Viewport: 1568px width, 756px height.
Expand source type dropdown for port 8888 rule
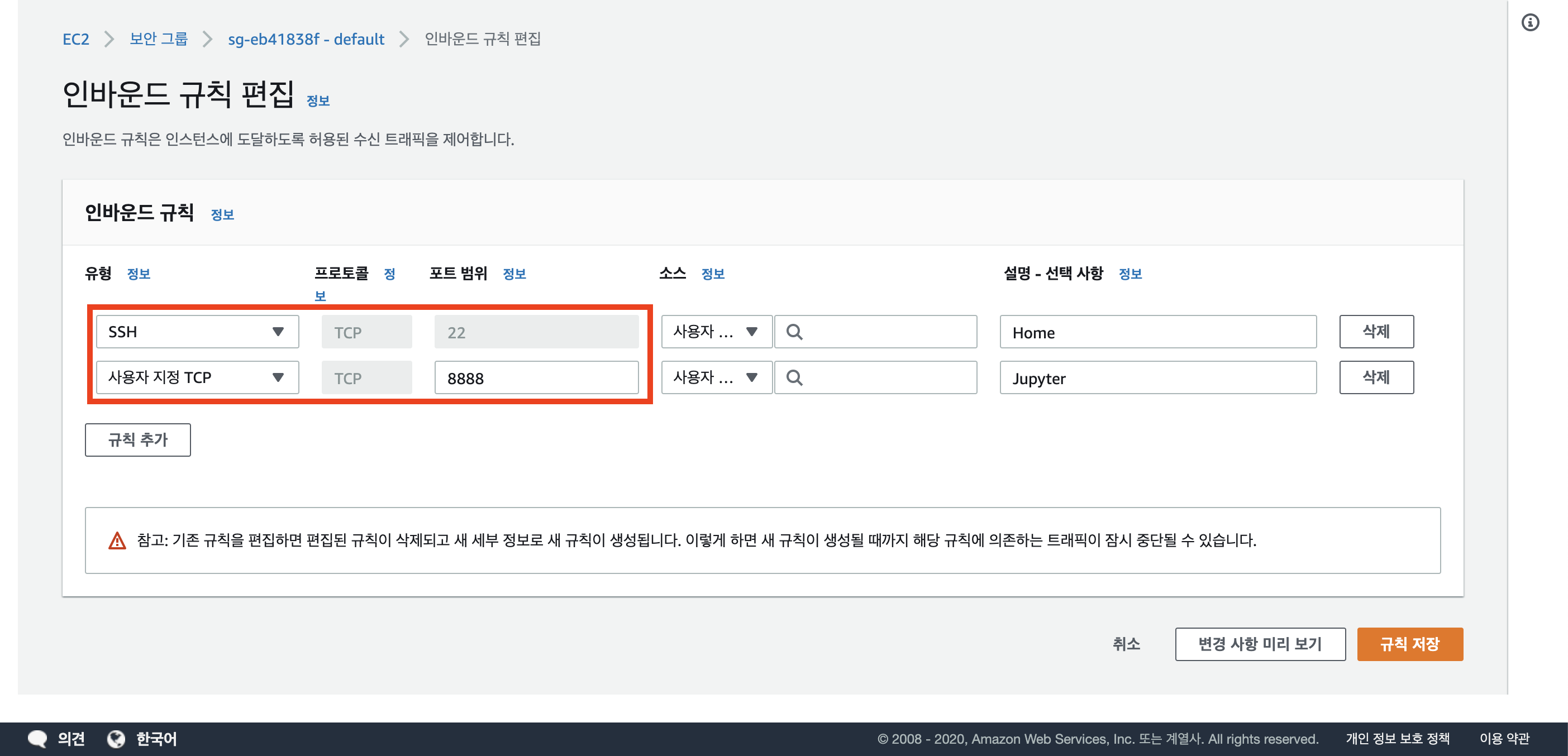click(717, 377)
